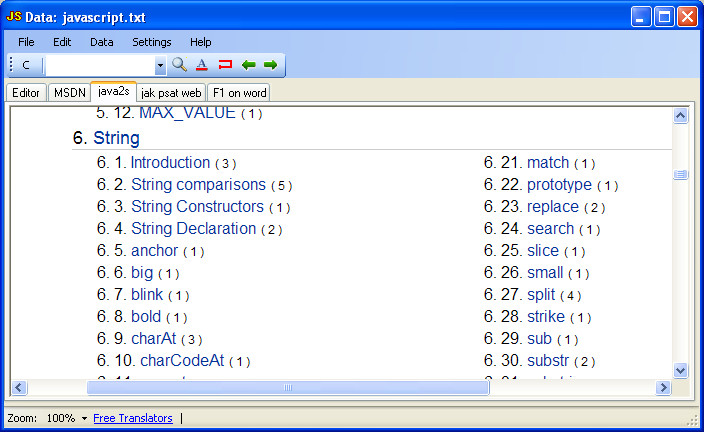This screenshot has height=432, width=704.
Task: Click inside the toolbar search text field
Action: [99, 65]
